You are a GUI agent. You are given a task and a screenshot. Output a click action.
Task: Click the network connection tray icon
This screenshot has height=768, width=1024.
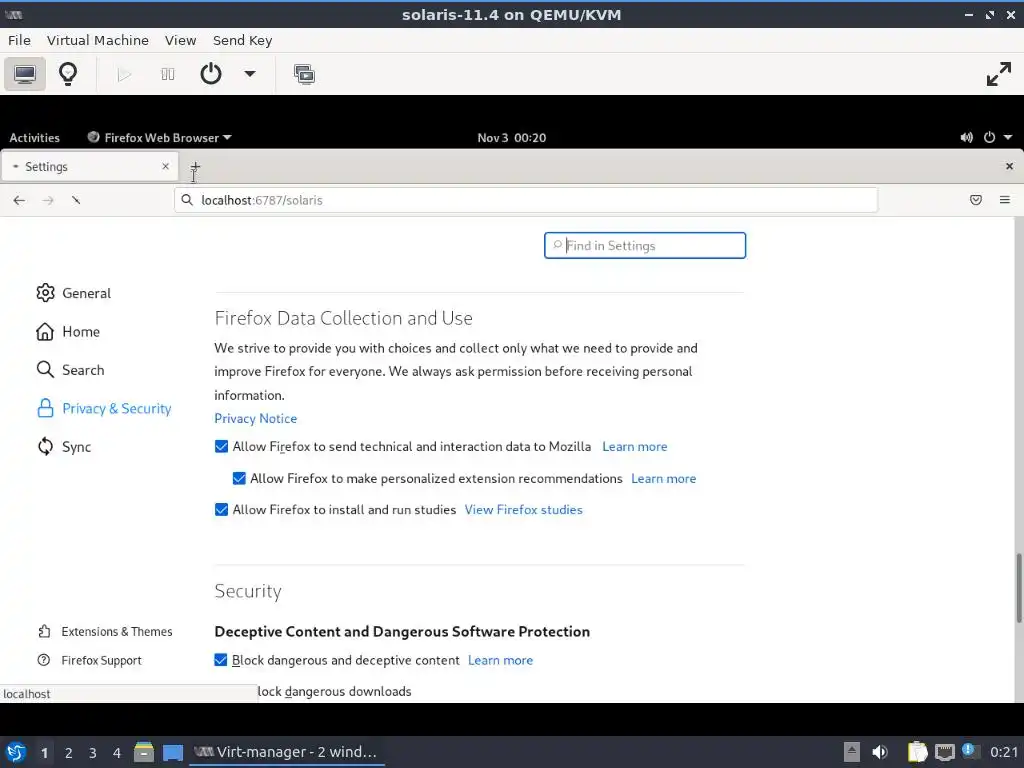(944, 753)
